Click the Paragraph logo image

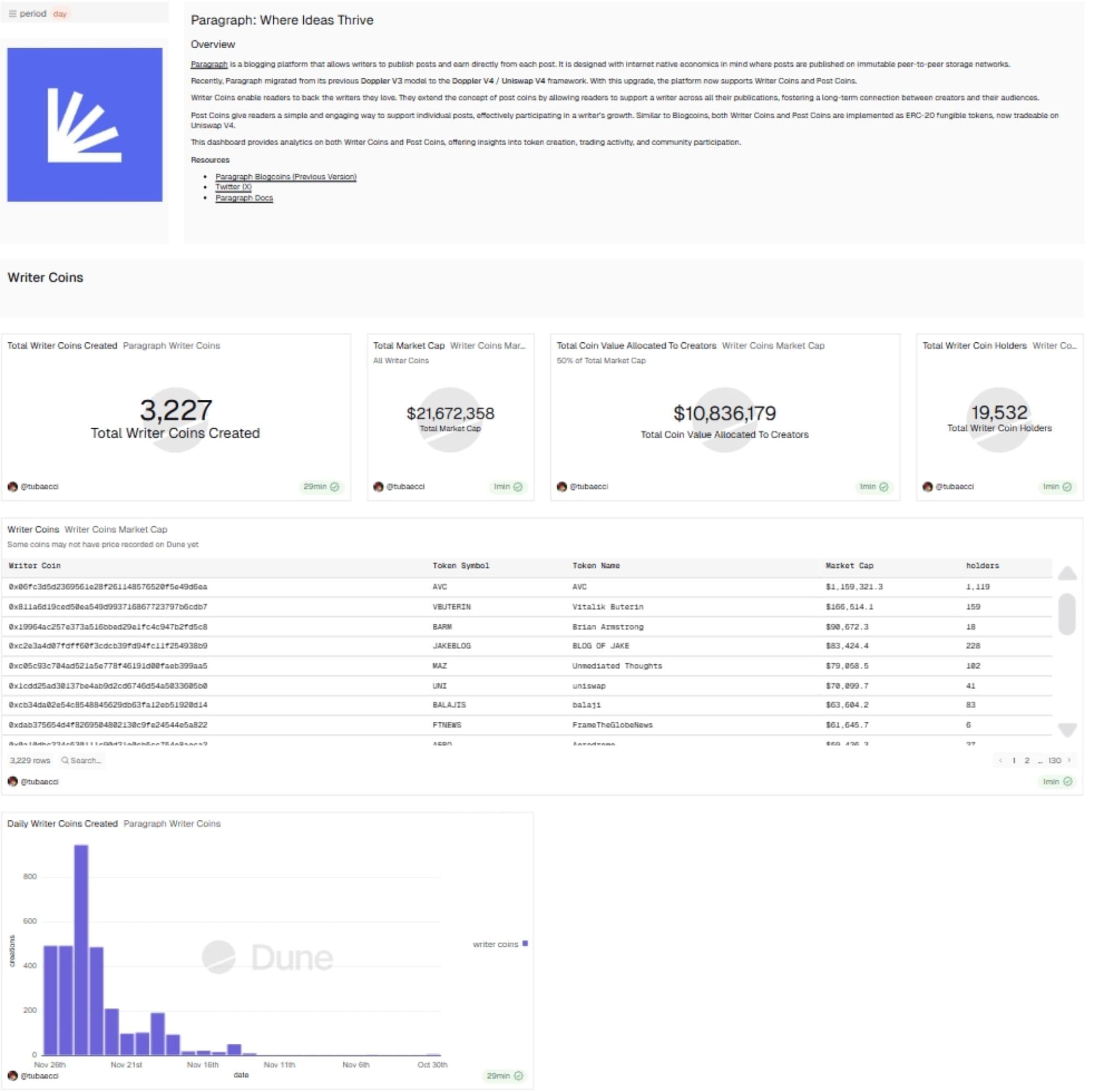[x=84, y=125]
